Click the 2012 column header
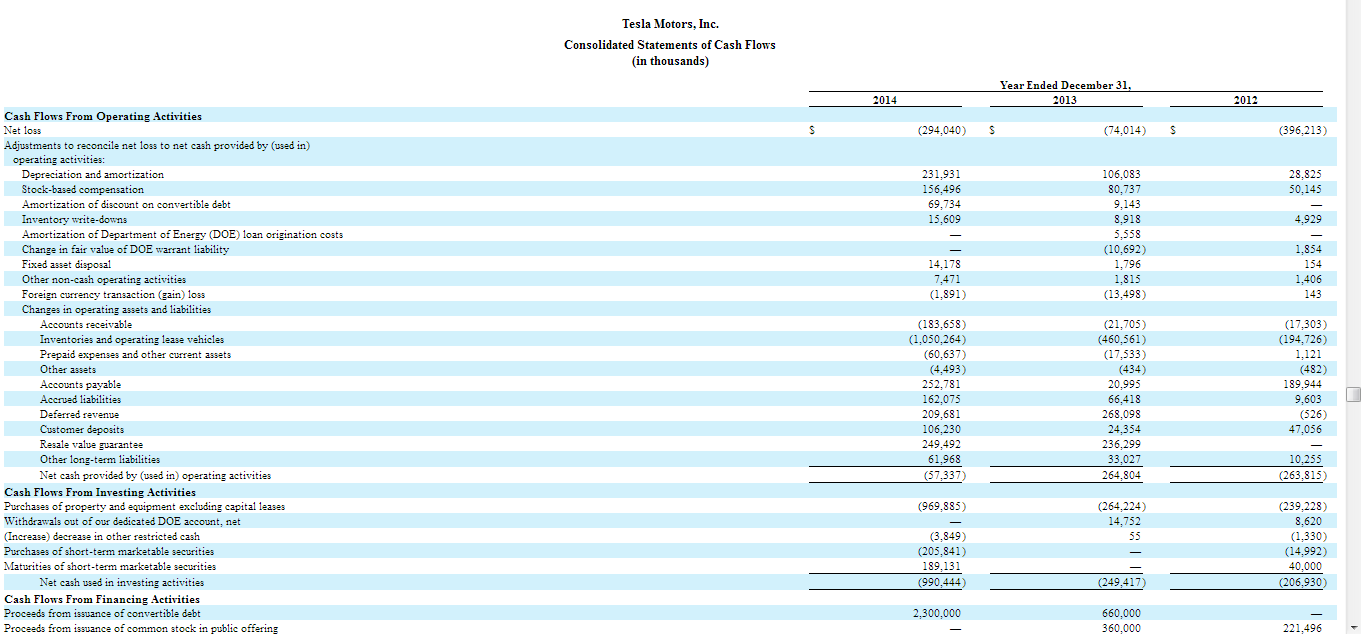The height and width of the screenshot is (634, 1361). tap(1245, 100)
